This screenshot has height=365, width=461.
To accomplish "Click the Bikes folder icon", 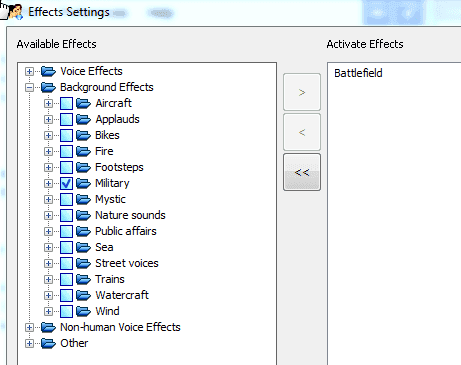I will click(83, 135).
